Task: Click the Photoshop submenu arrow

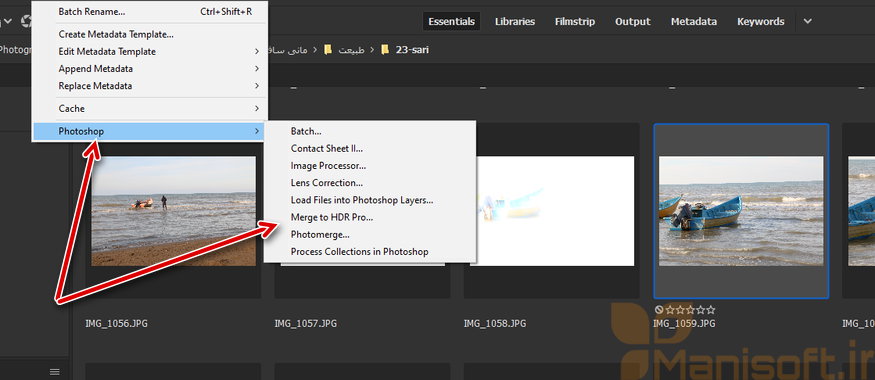Action: point(257,131)
